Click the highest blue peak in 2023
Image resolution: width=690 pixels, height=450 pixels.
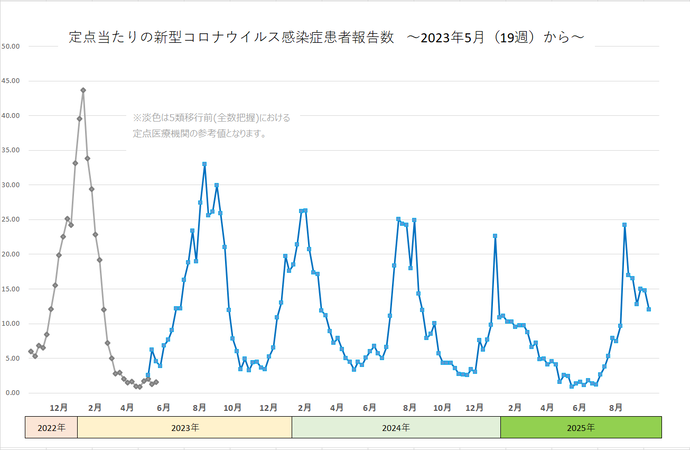[204, 164]
